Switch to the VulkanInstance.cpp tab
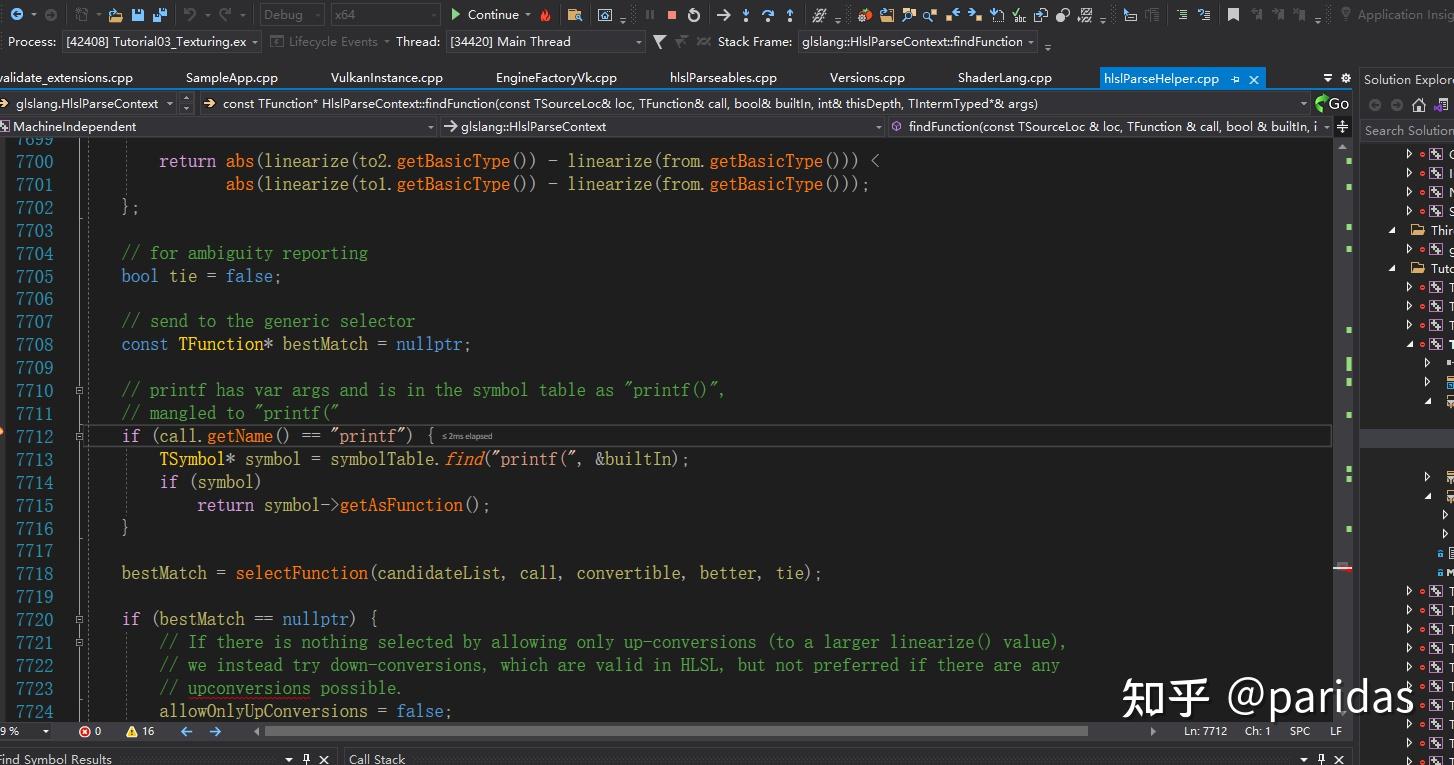Screen dimensions: 1454x765 [387, 78]
